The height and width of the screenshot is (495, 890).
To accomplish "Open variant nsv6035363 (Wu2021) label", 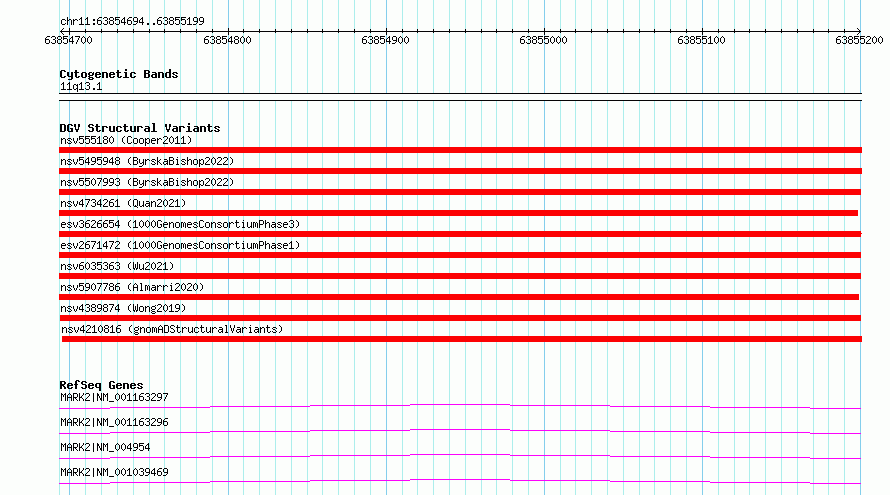I will (117, 266).
